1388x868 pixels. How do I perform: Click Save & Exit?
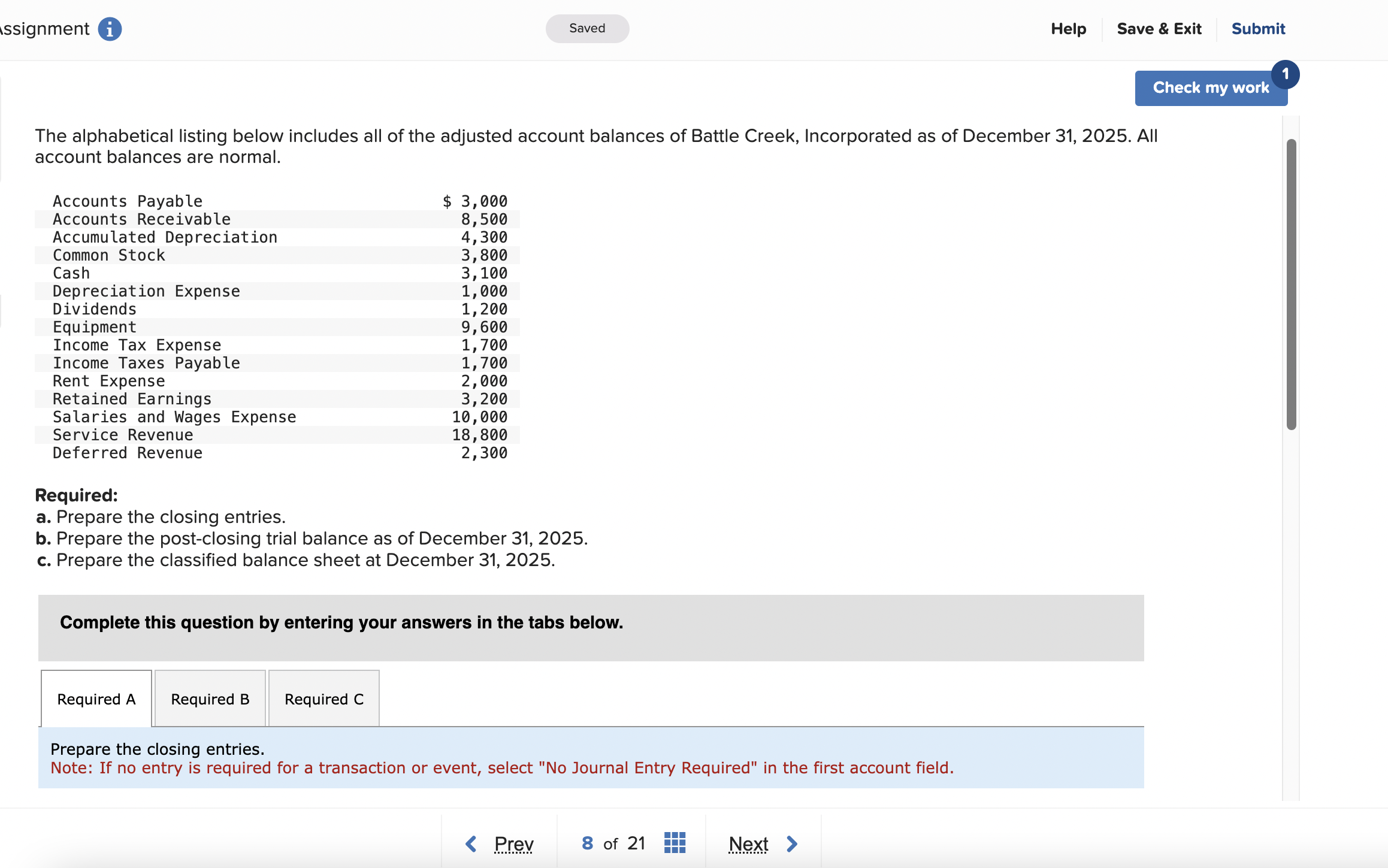point(1159,28)
